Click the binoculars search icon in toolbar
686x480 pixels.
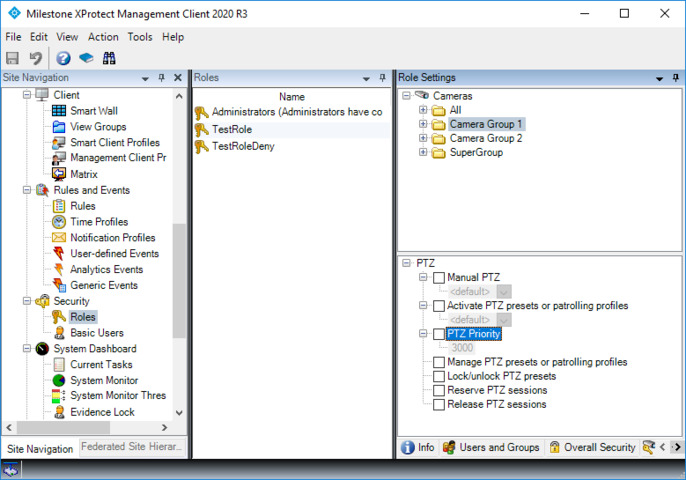pos(109,58)
